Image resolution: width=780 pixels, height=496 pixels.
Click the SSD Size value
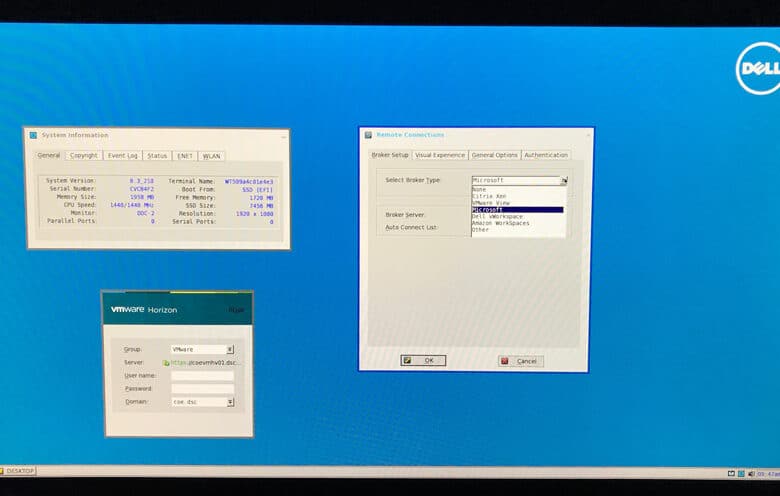click(261, 206)
